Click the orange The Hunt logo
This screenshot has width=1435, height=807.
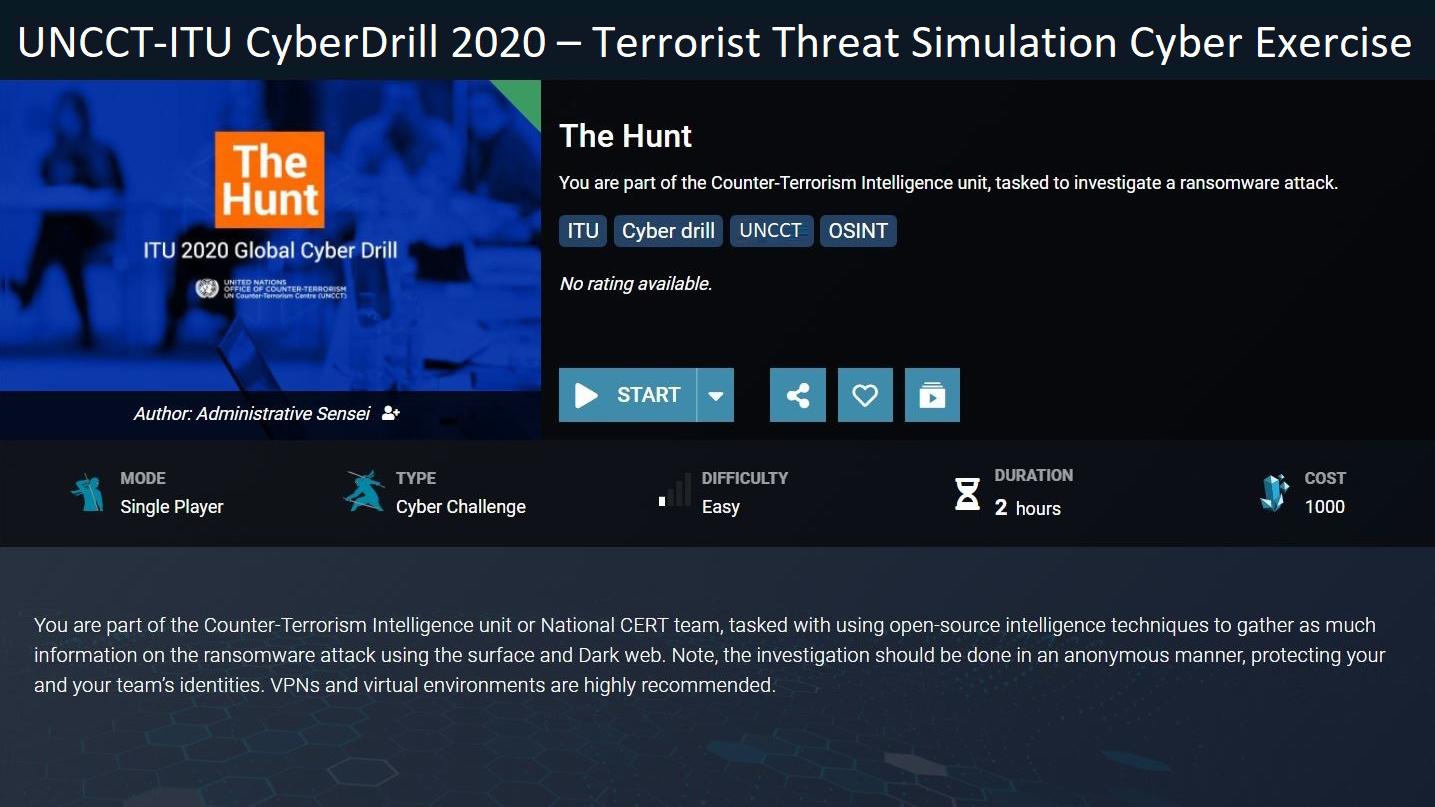(270, 180)
